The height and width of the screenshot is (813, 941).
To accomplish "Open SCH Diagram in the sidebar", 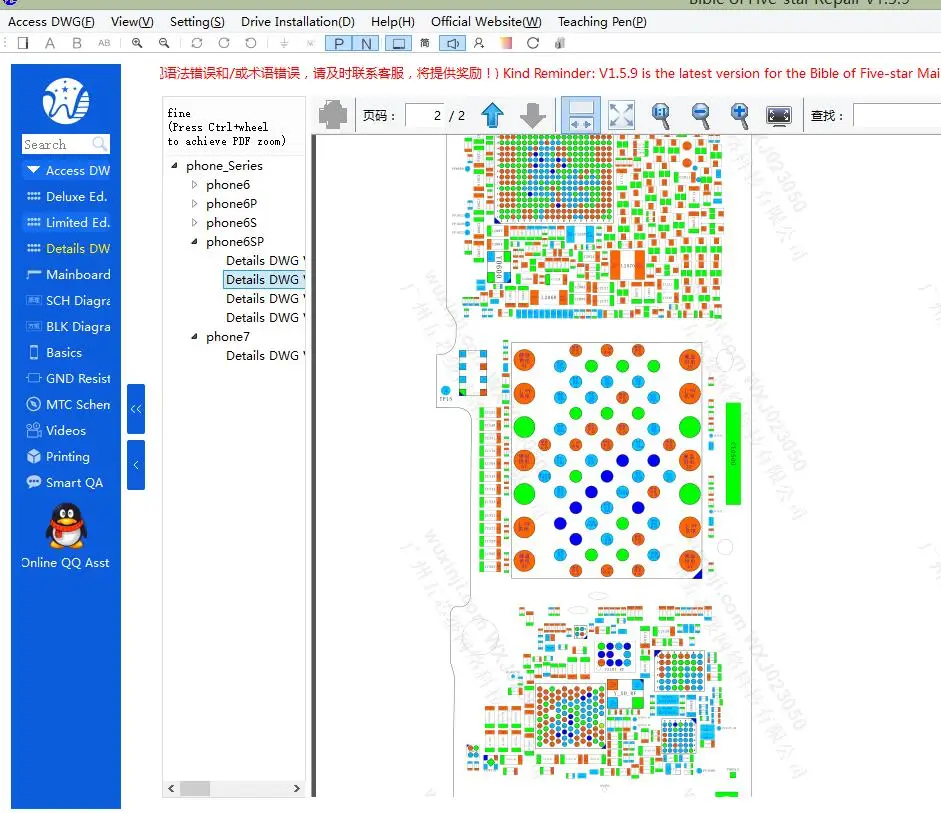I will (67, 300).
